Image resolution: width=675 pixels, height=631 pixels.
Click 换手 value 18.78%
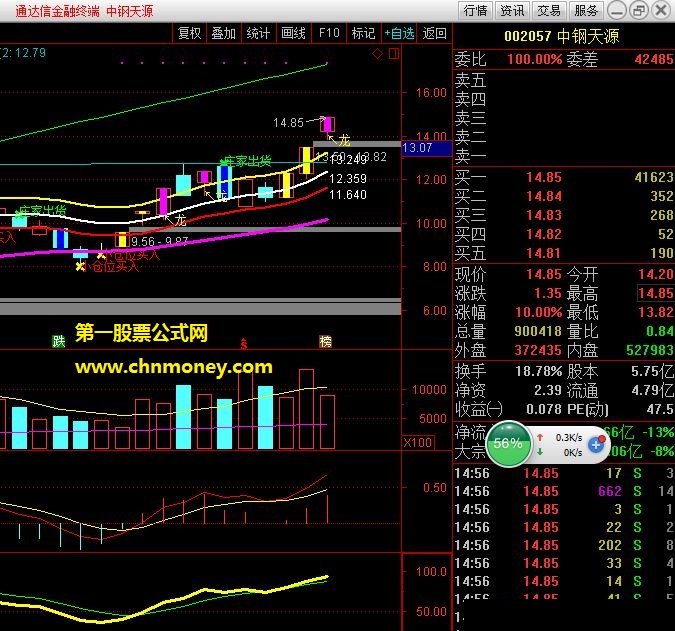pos(539,371)
